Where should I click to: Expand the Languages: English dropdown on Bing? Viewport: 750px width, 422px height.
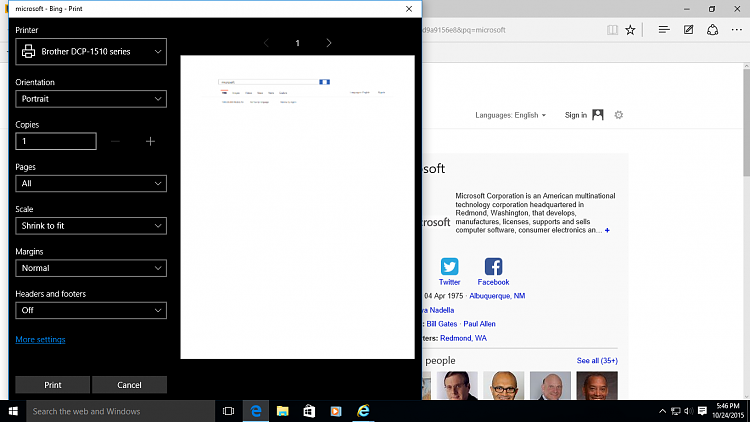[x=510, y=115]
